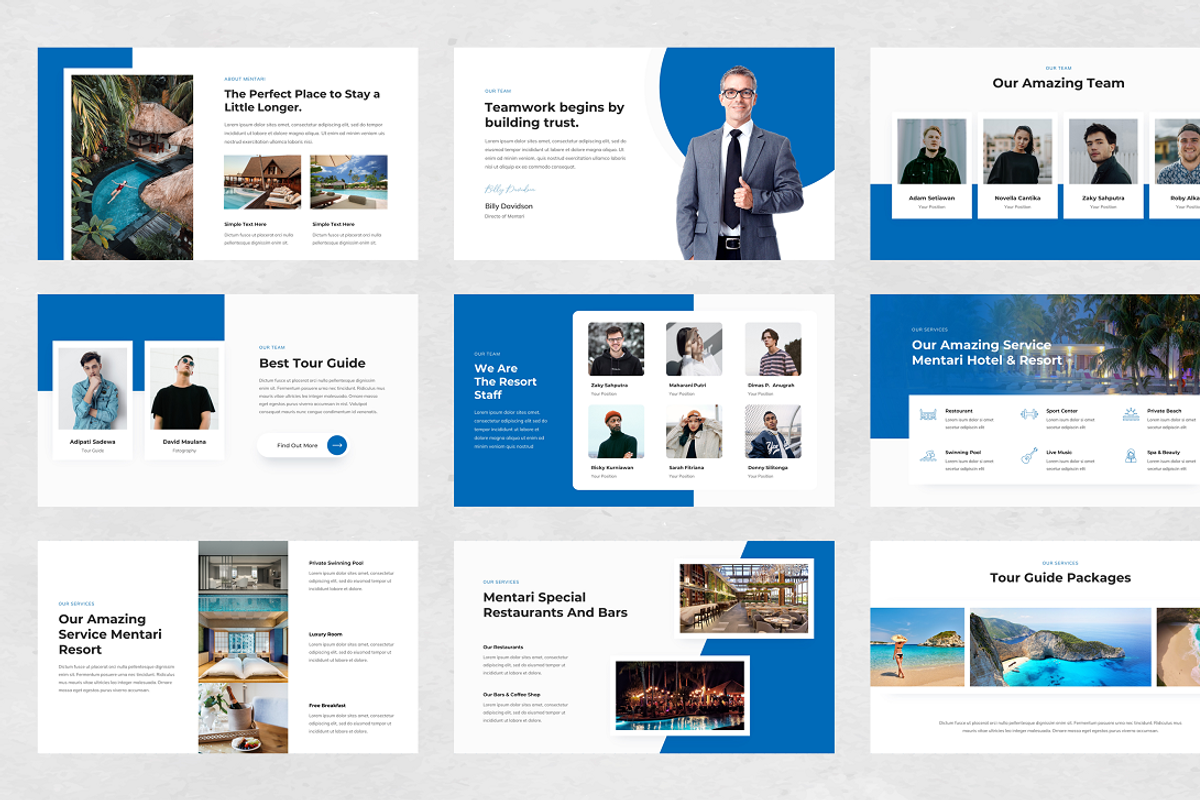Viewport: 1200px width, 800px height.
Task: Click the restaurant interior photo
Action: coord(744,598)
